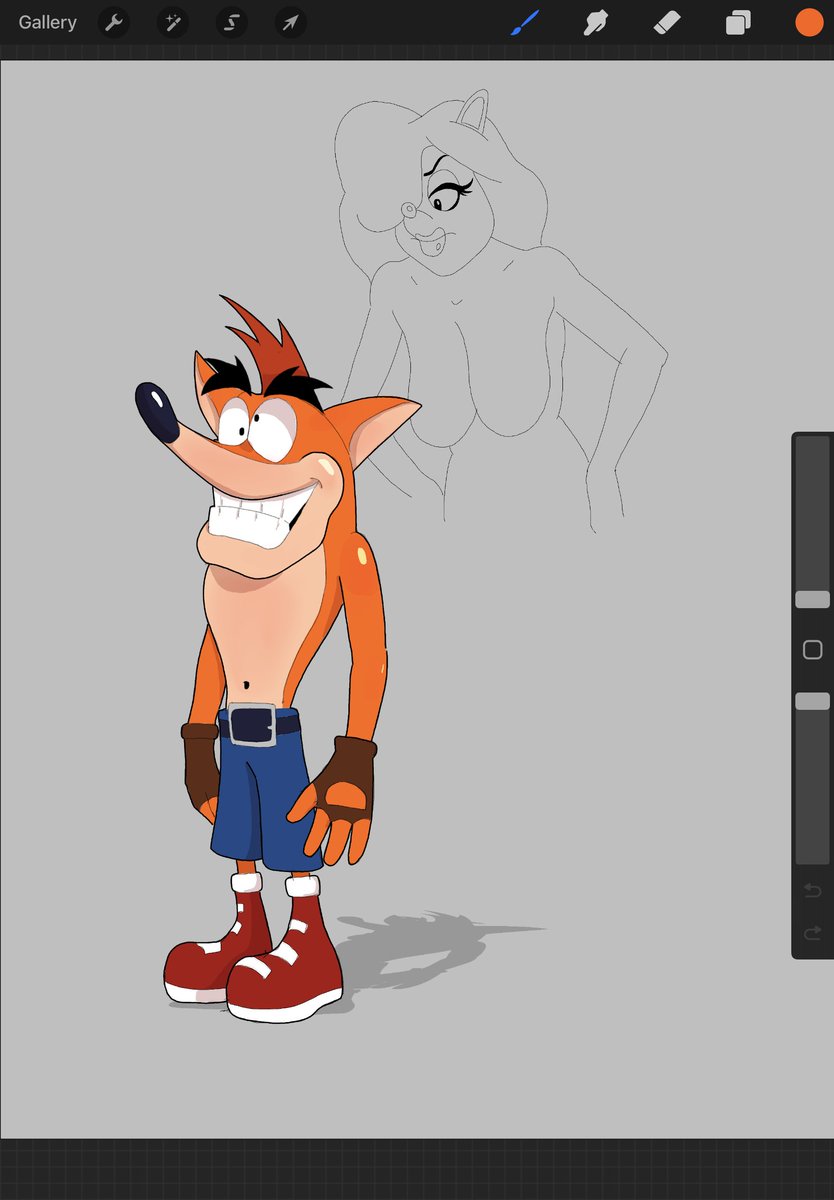Open the Selection tool
The height and width of the screenshot is (1200, 834).
[232, 22]
